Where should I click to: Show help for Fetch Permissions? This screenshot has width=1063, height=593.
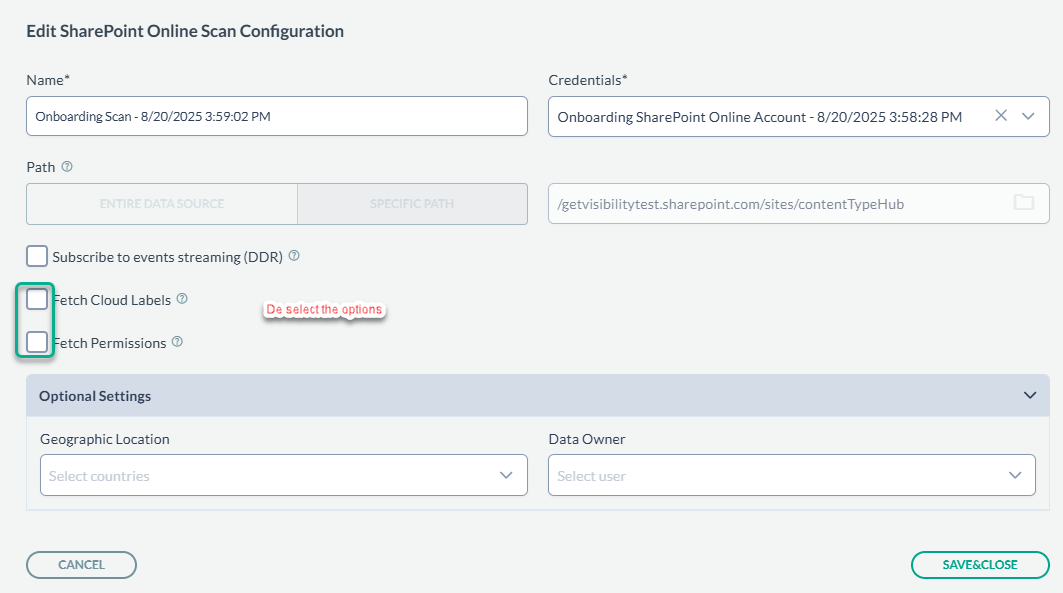177,342
